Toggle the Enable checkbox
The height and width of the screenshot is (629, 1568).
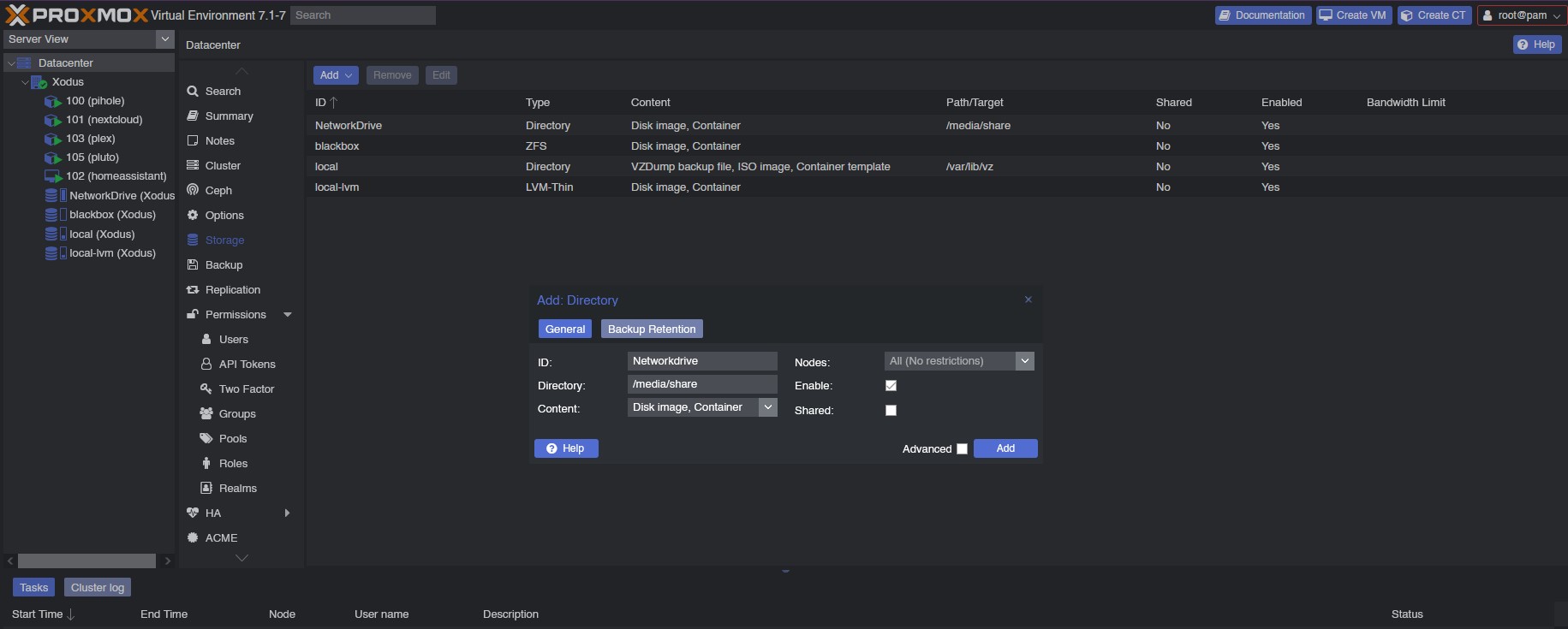[x=891, y=385]
